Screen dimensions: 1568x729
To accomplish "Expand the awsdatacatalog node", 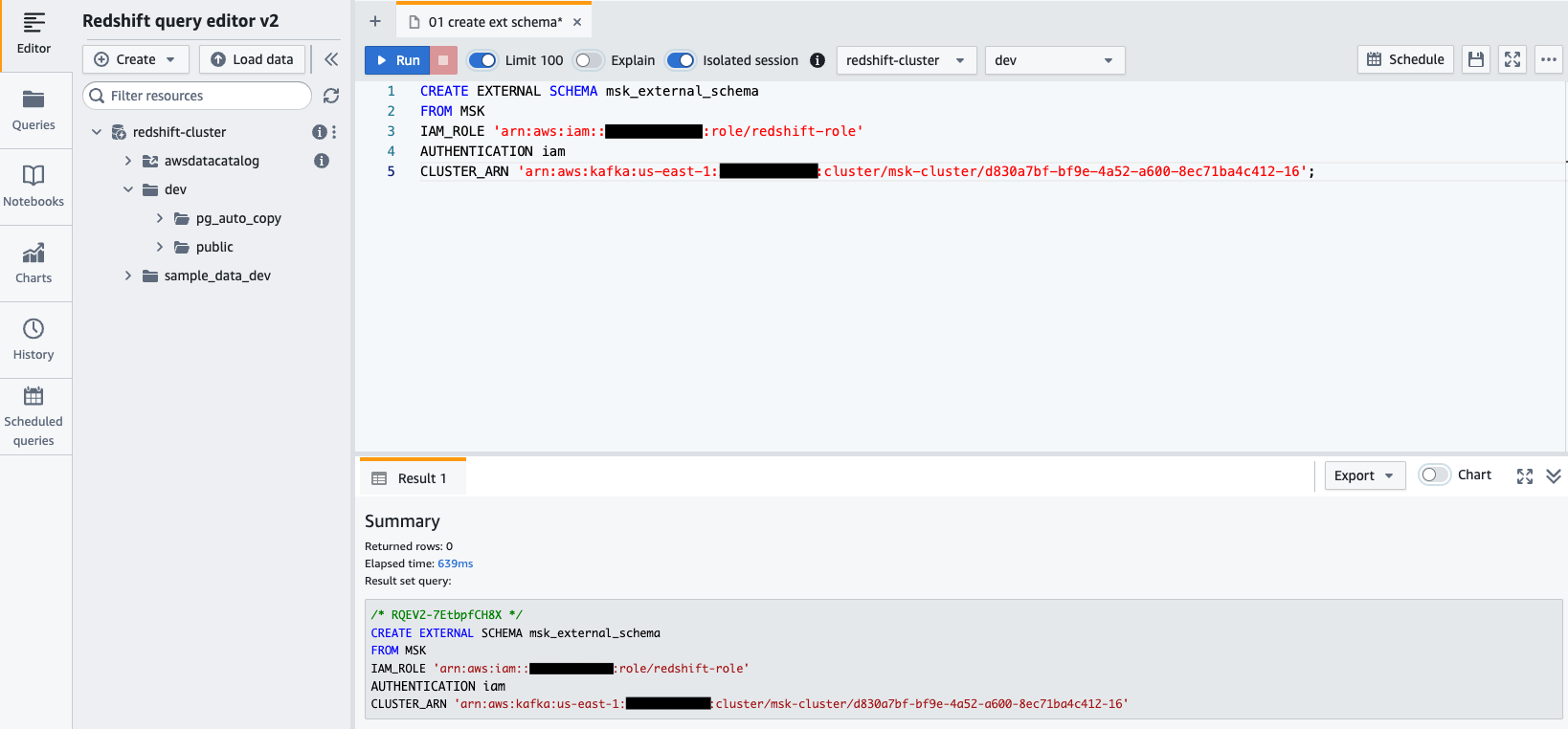I will pyautogui.click(x=128, y=161).
